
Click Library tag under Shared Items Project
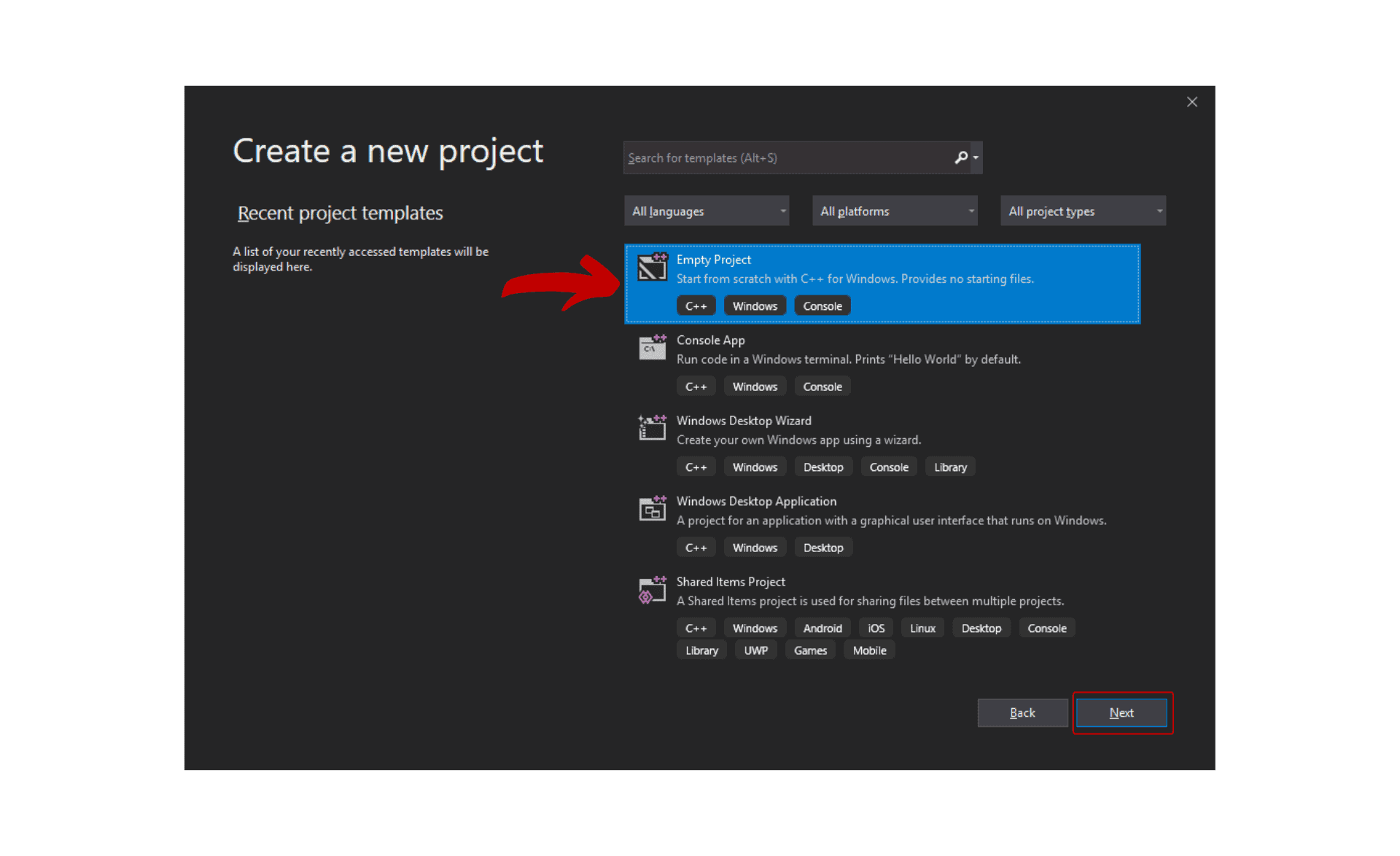point(701,650)
